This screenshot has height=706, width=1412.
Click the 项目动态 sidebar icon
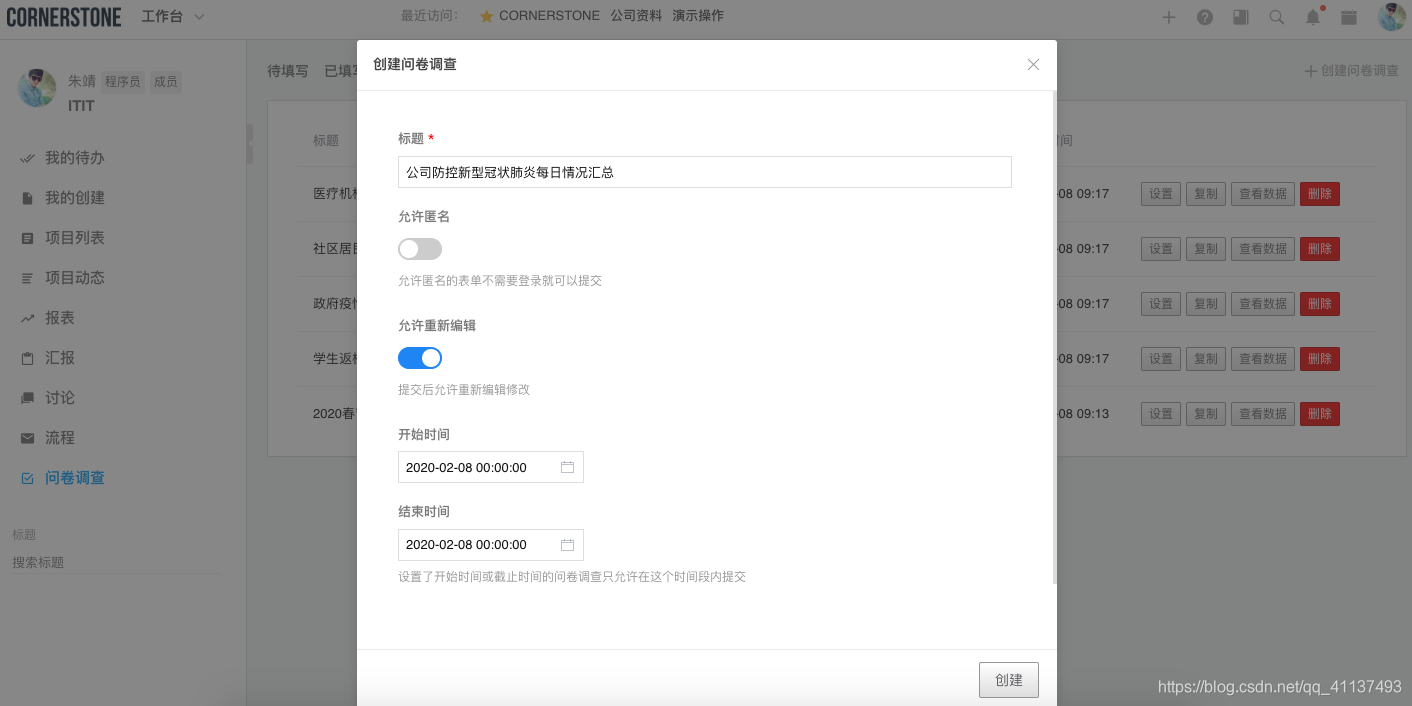27,278
